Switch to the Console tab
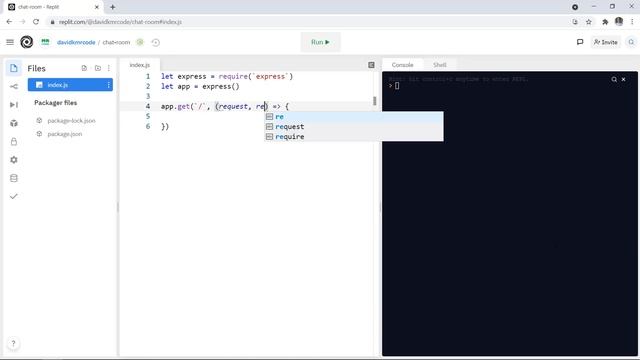The height and width of the screenshot is (360, 640). pos(402,65)
